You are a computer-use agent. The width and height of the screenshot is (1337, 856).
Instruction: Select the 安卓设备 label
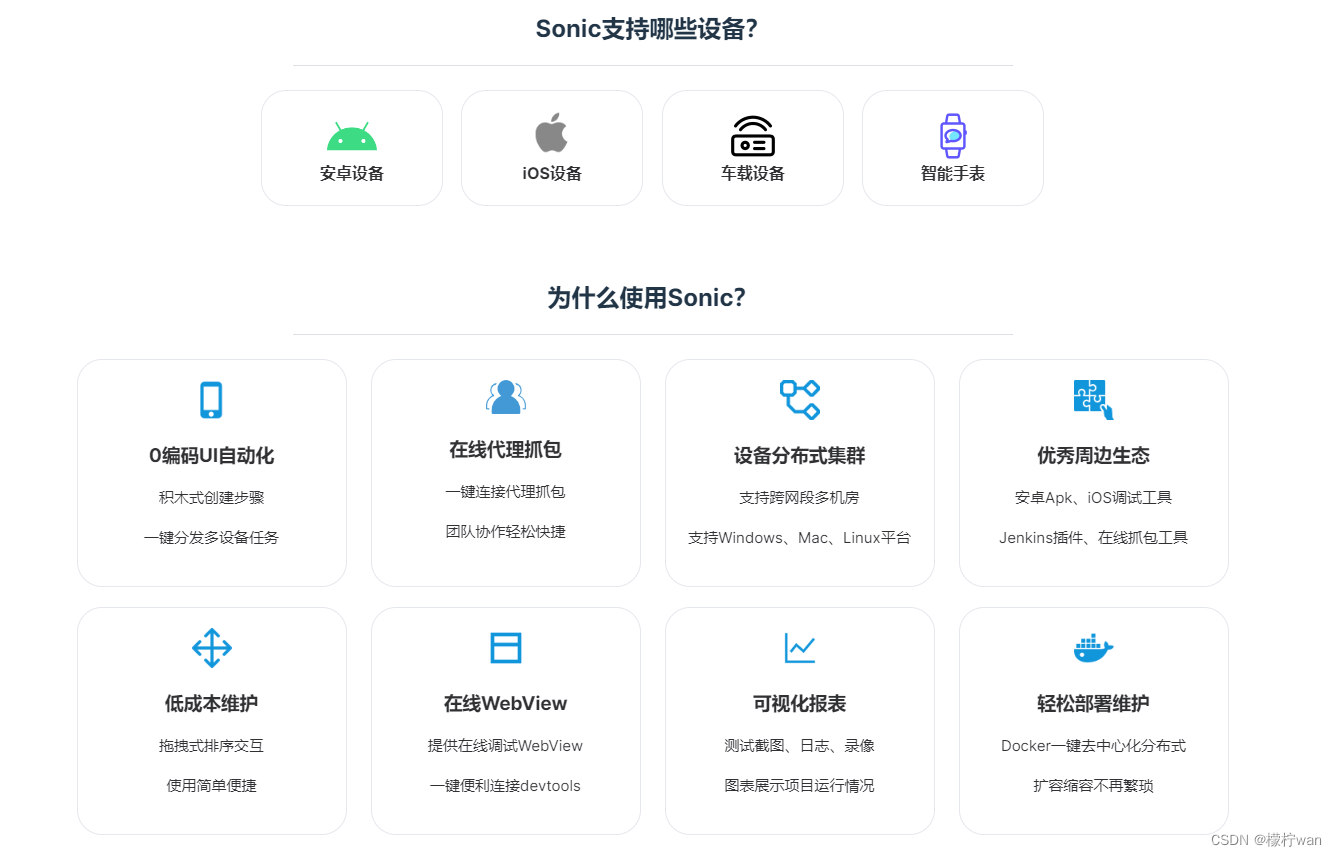352,174
